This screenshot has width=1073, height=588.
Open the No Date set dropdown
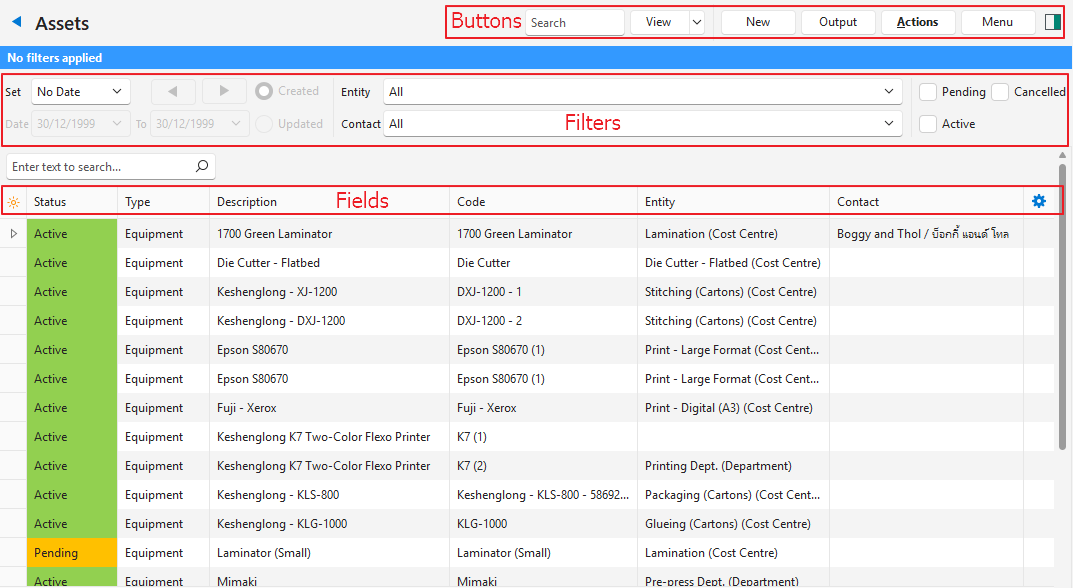click(81, 92)
